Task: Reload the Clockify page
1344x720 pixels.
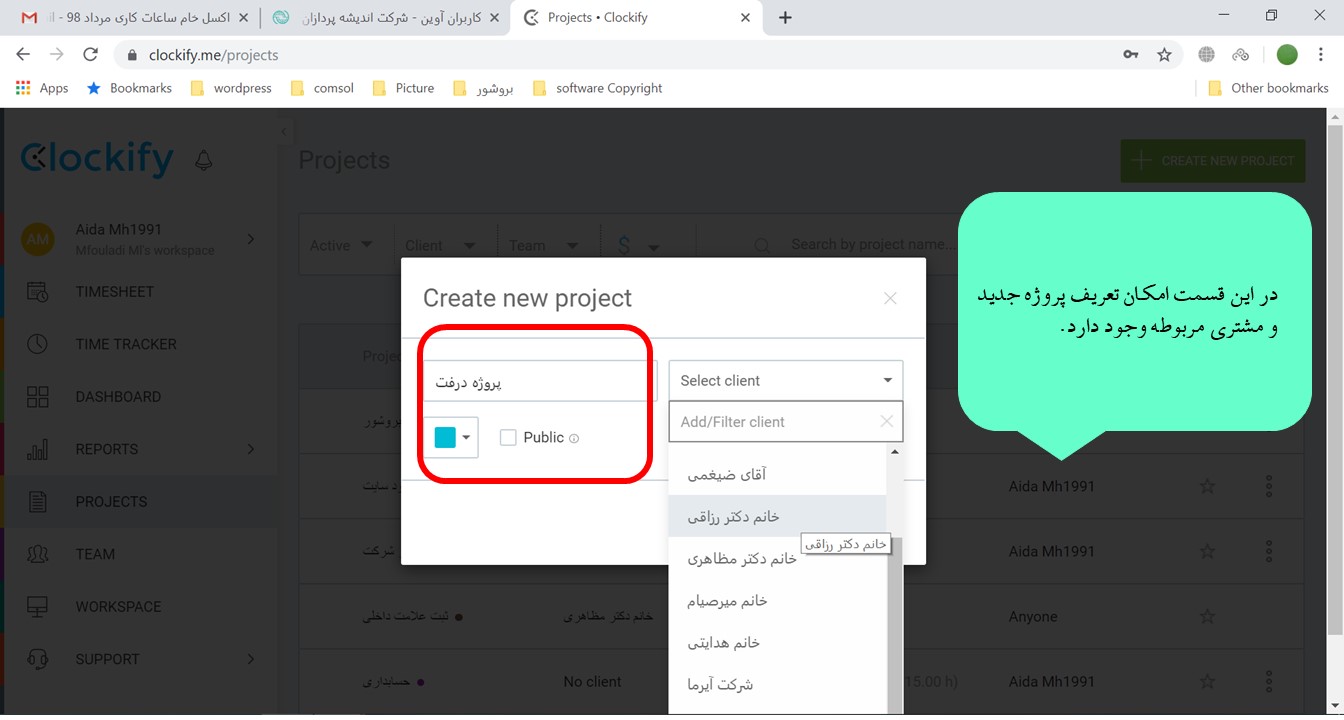Action: 91,55
